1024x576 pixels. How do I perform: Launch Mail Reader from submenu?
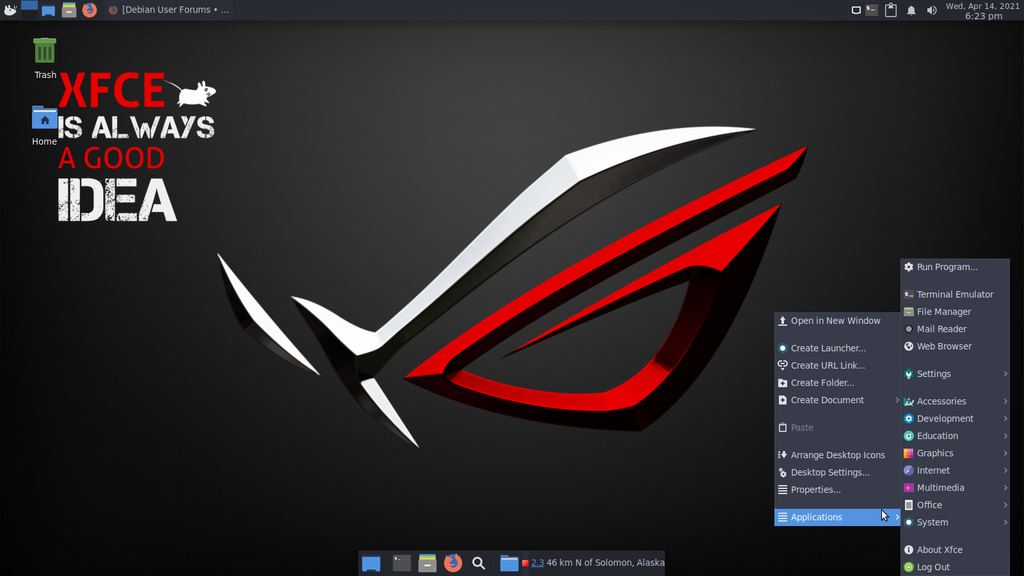click(955, 328)
